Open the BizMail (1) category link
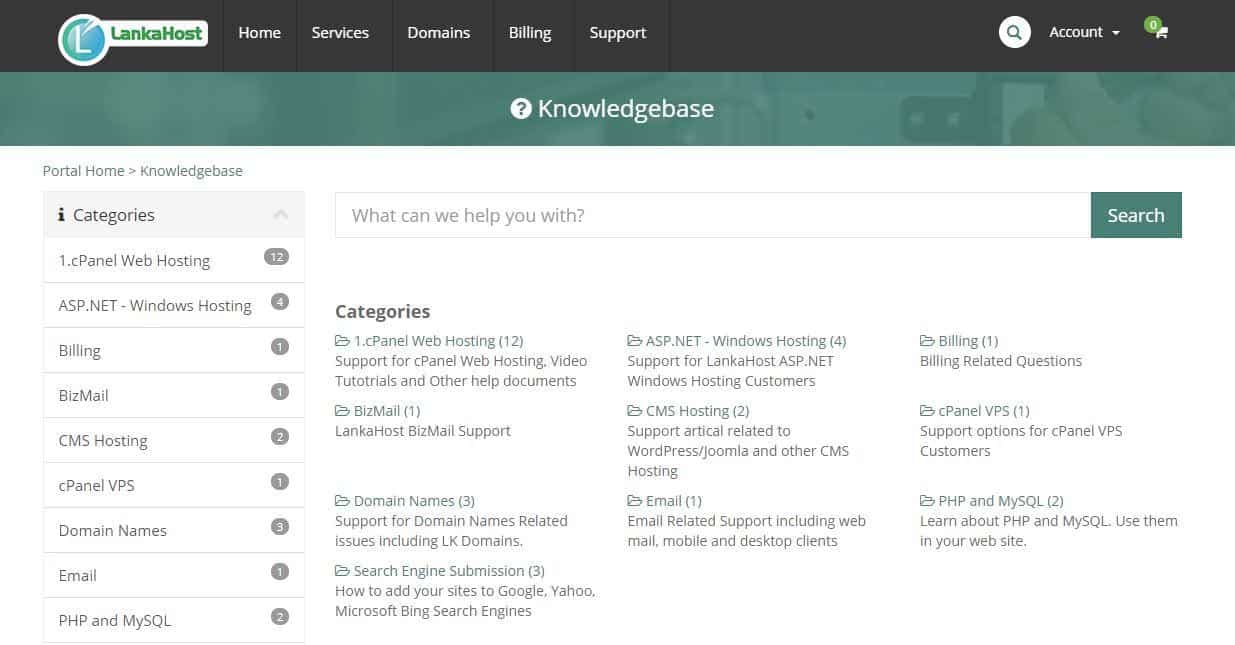 click(387, 411)
